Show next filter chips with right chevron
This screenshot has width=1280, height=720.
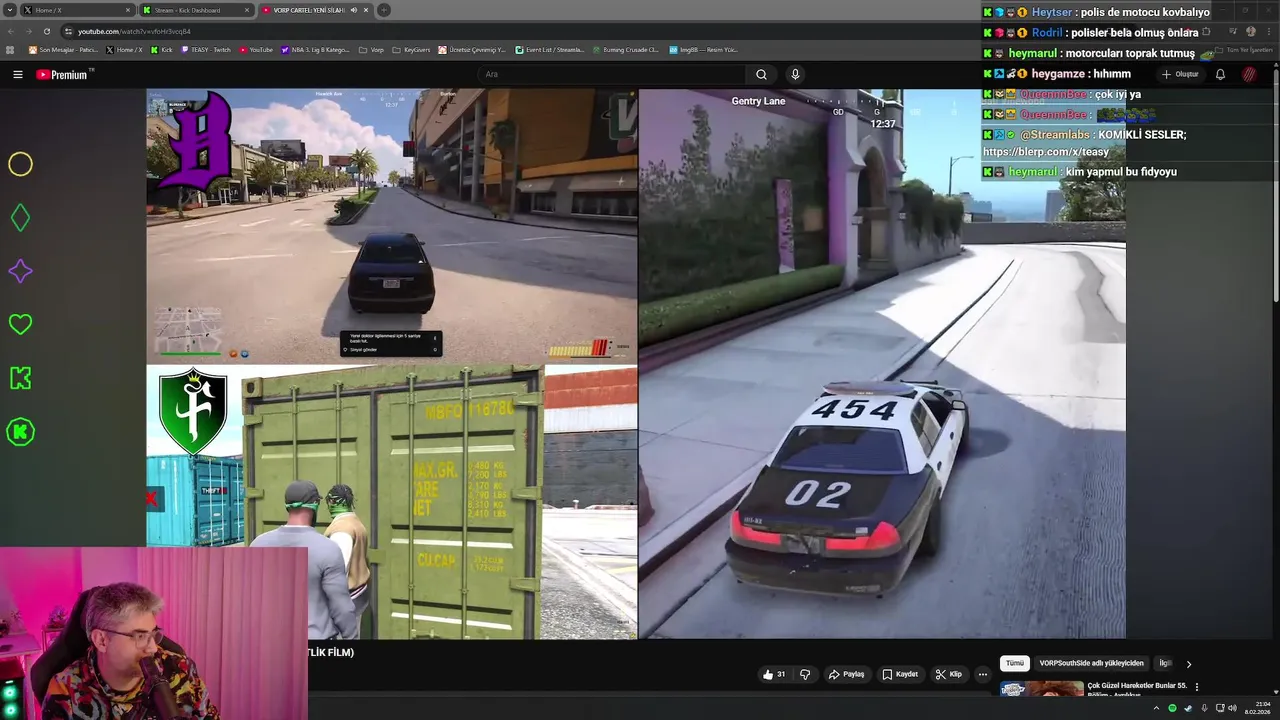(1188, 664)
